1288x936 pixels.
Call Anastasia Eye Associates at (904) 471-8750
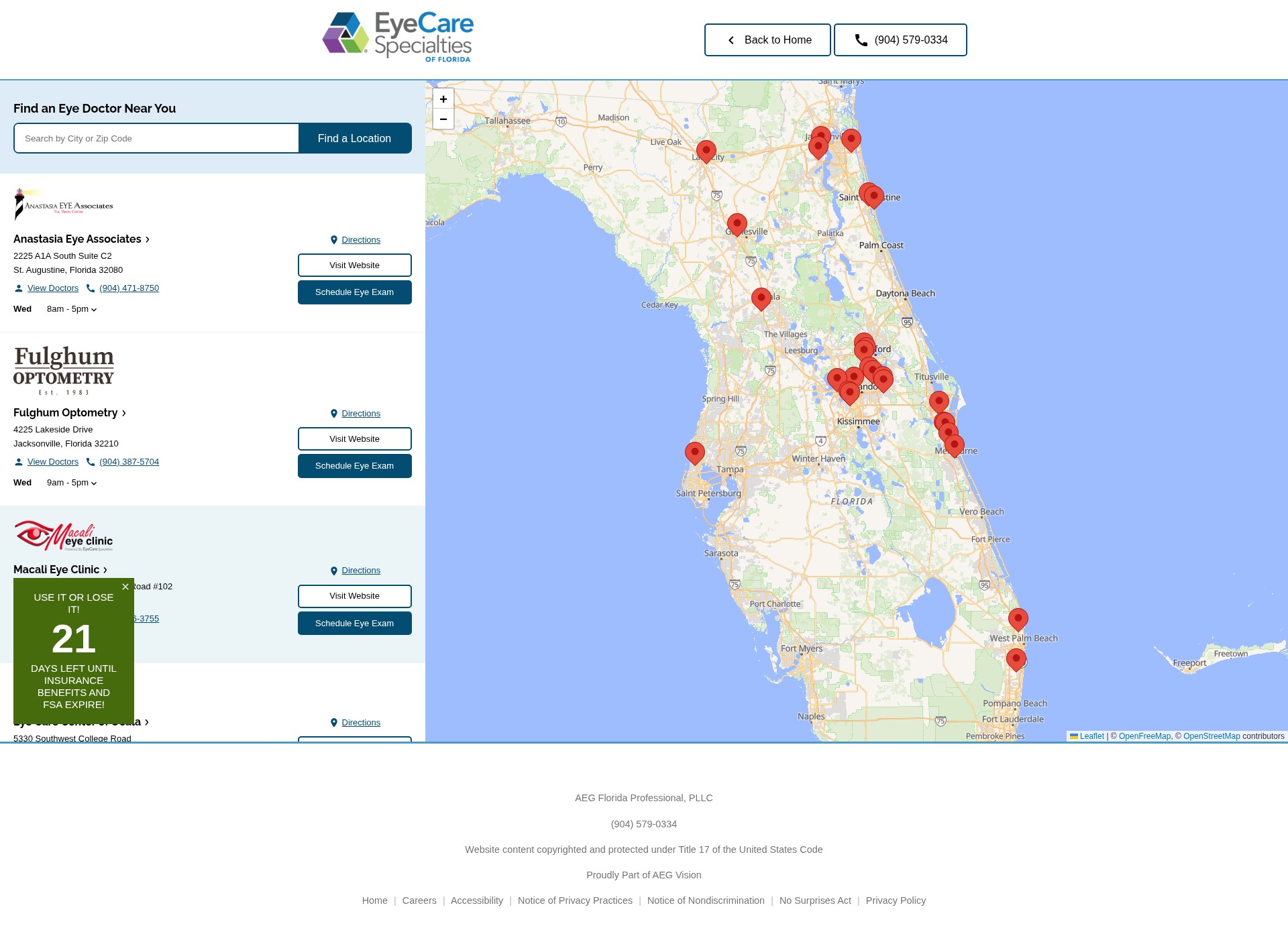coord(123,288)
